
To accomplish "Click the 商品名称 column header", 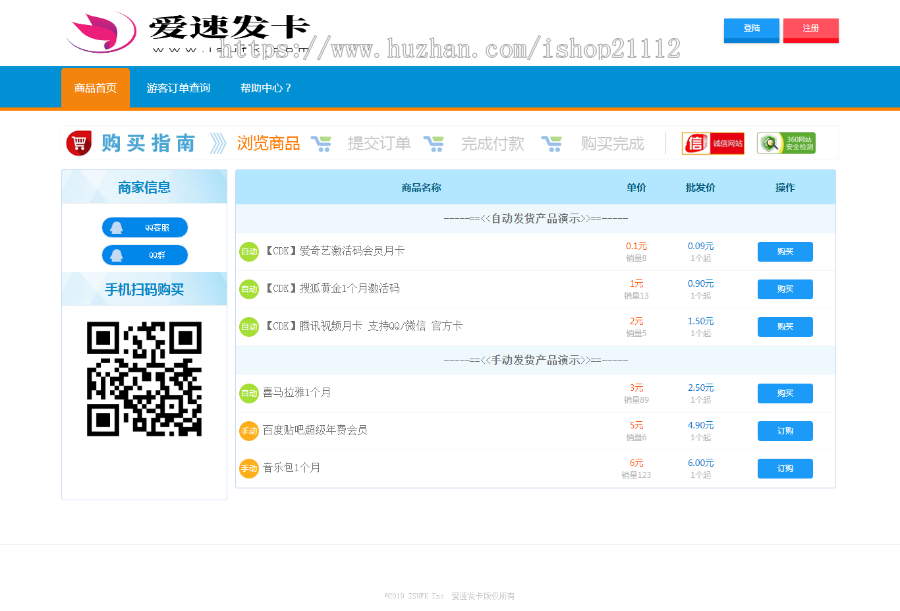I will [x=421, y=187].
